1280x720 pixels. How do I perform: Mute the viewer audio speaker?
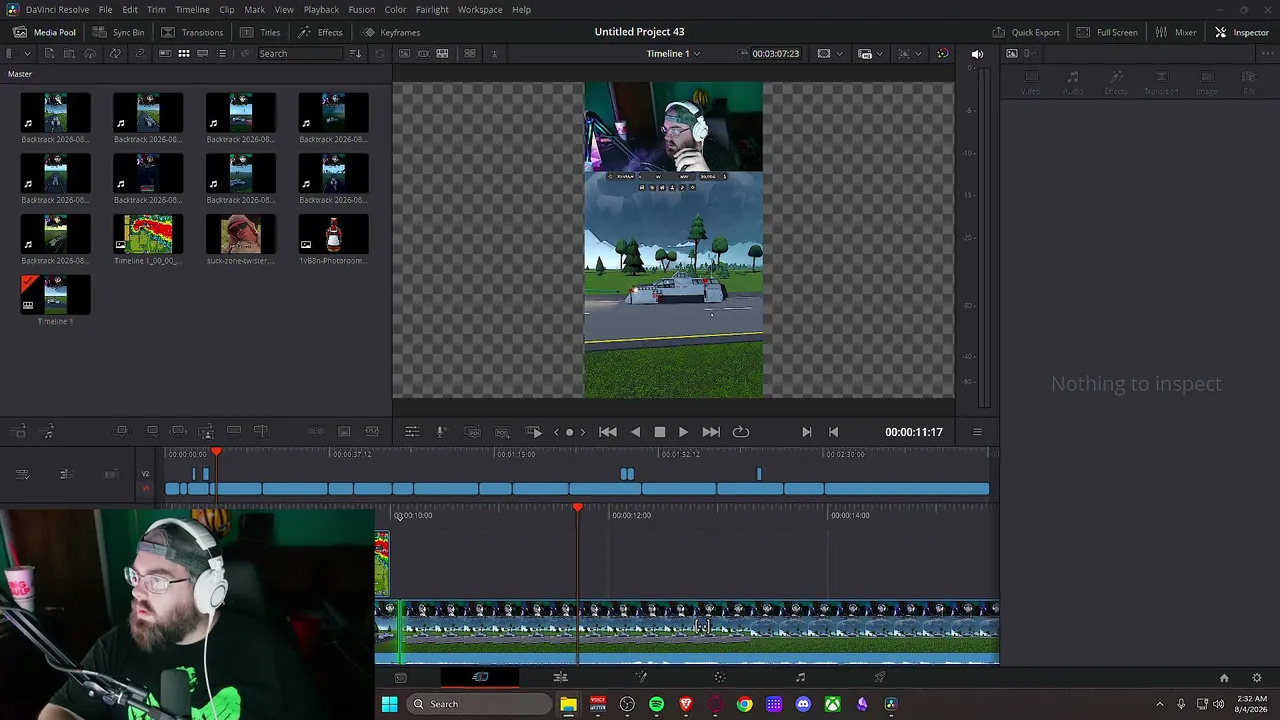point(977,53)
